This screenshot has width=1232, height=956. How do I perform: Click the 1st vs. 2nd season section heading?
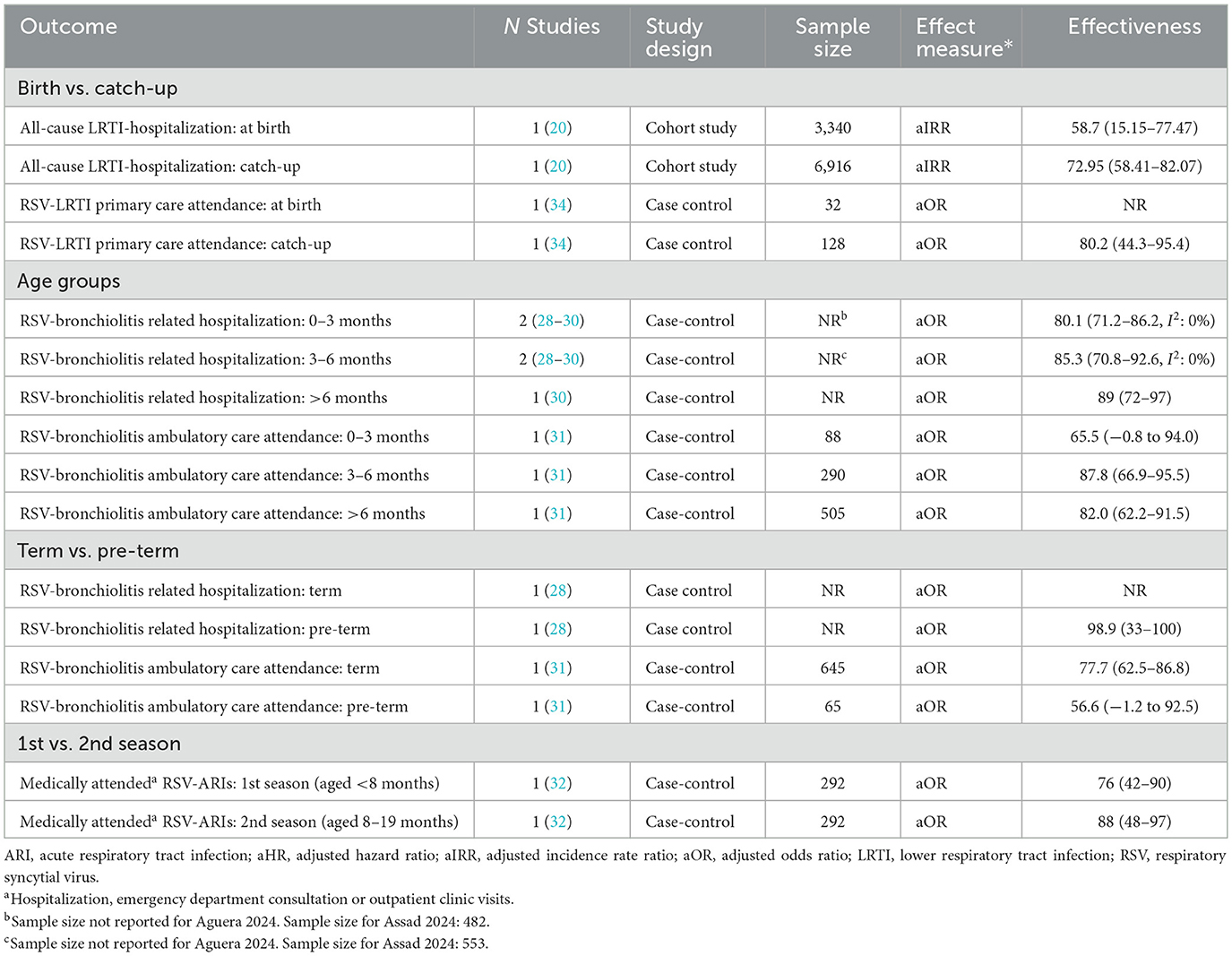pos(99,744)
